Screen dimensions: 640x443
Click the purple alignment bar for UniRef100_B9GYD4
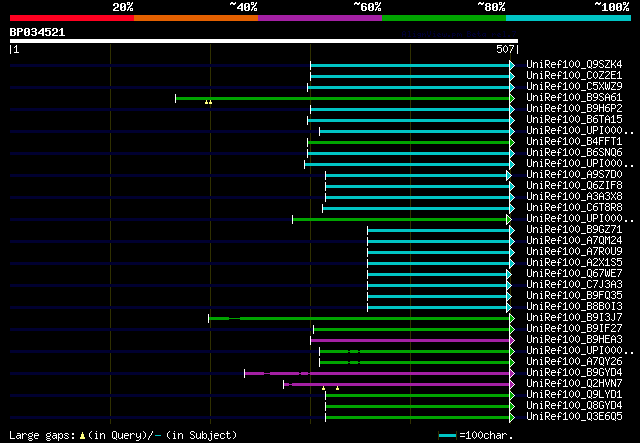pyautogui.click(x=377, y=374)
